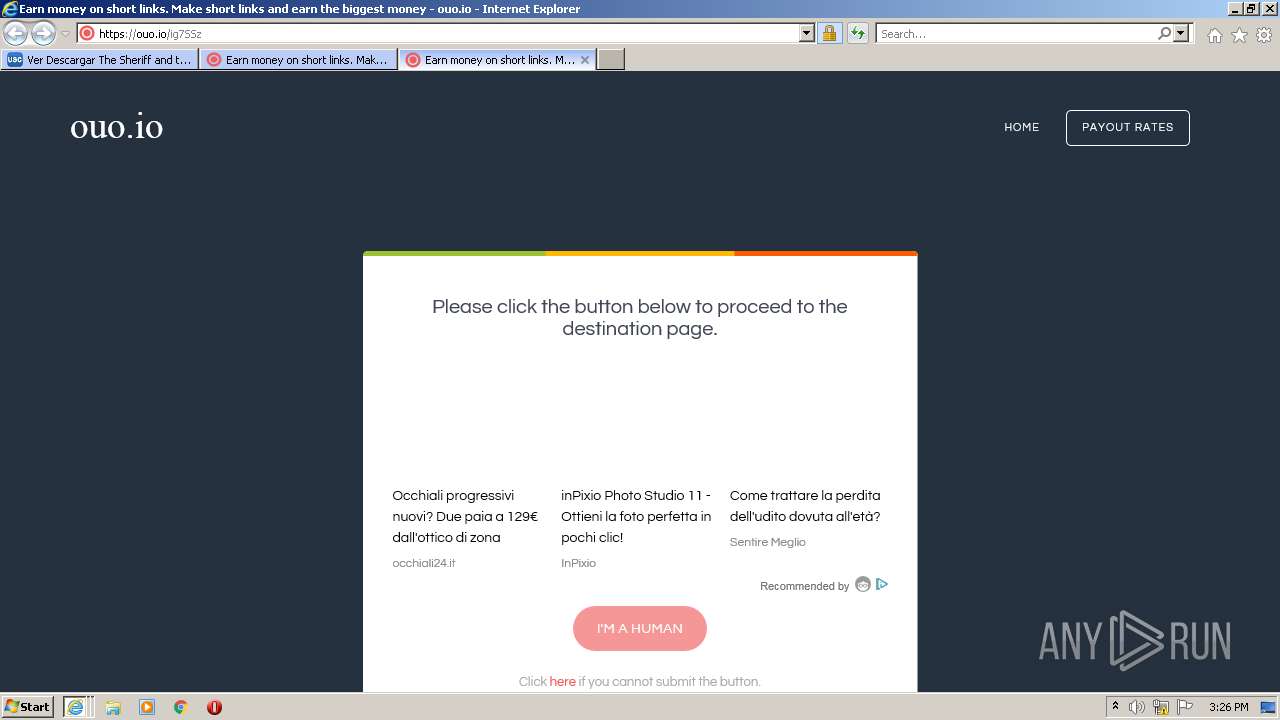1280x720 pixels.
Task: Open Favorites star icon
Action: point(1239,35)
